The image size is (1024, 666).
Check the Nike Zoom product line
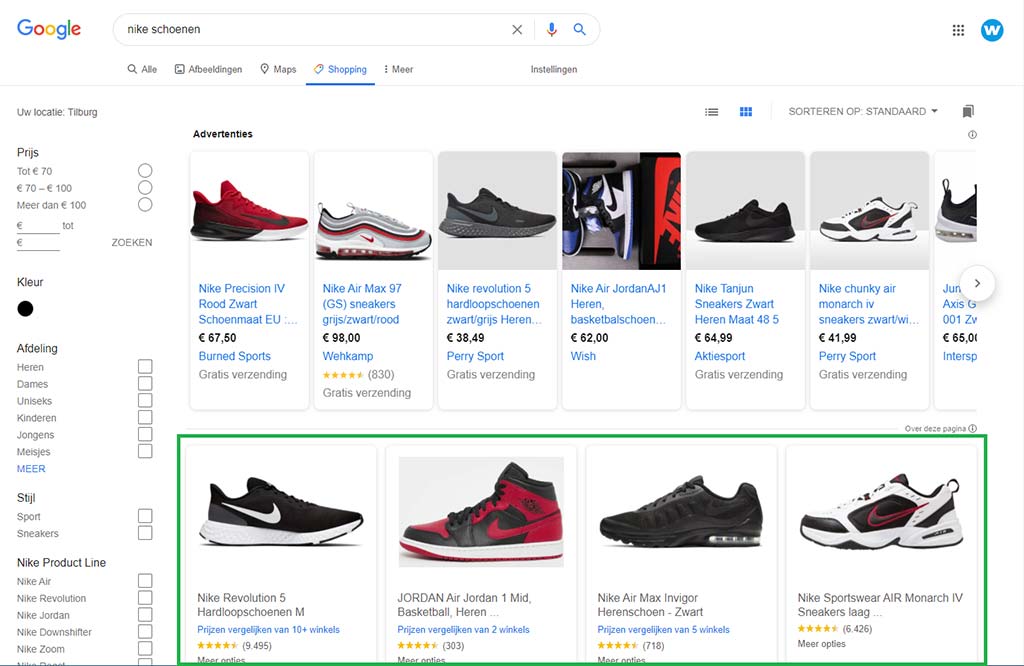145,648
